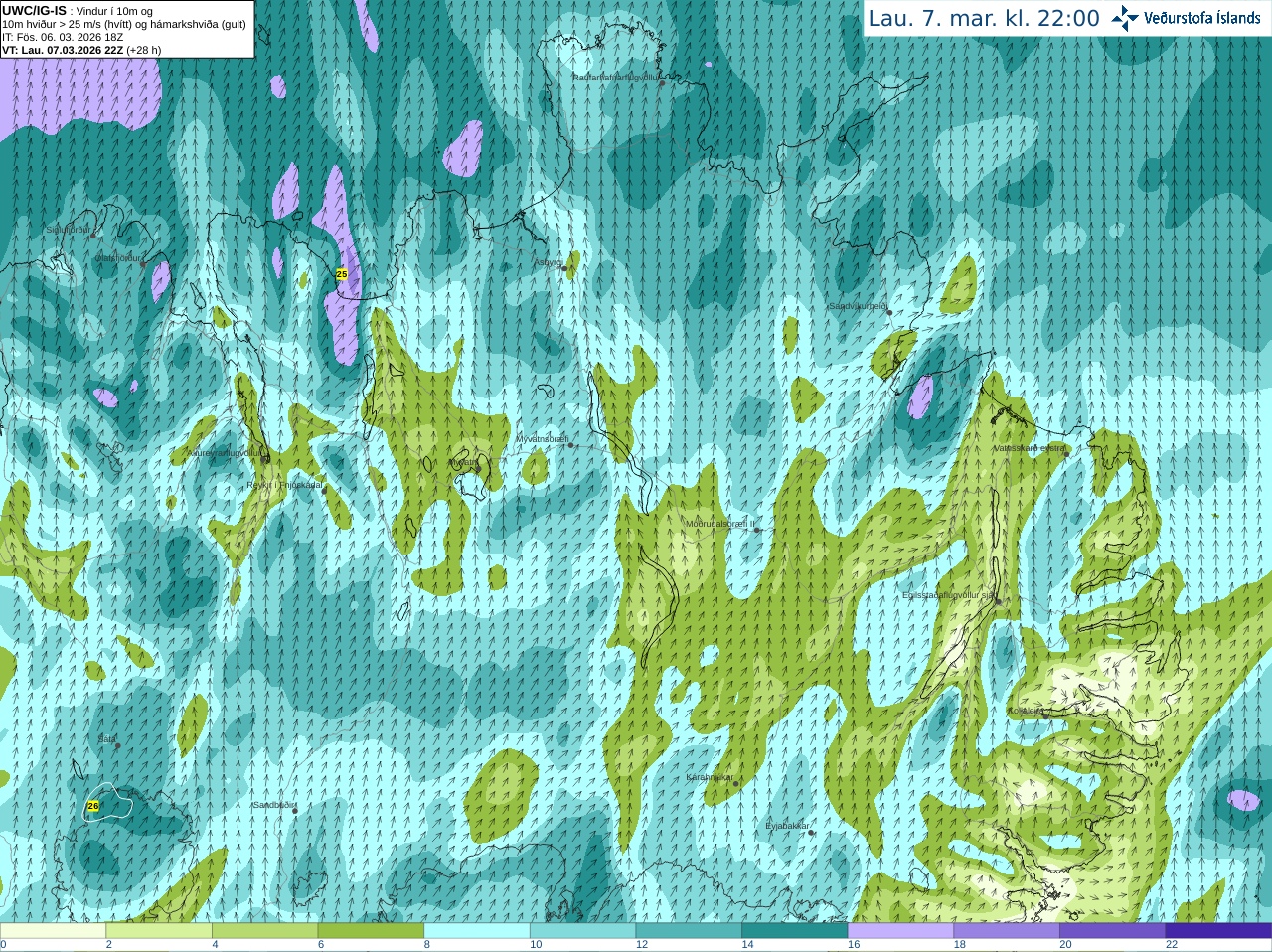This screenshot has height=952, width=1272.
Task: Click the 4–6 m/s green legend swatch
Action: [x=264, y=931]
